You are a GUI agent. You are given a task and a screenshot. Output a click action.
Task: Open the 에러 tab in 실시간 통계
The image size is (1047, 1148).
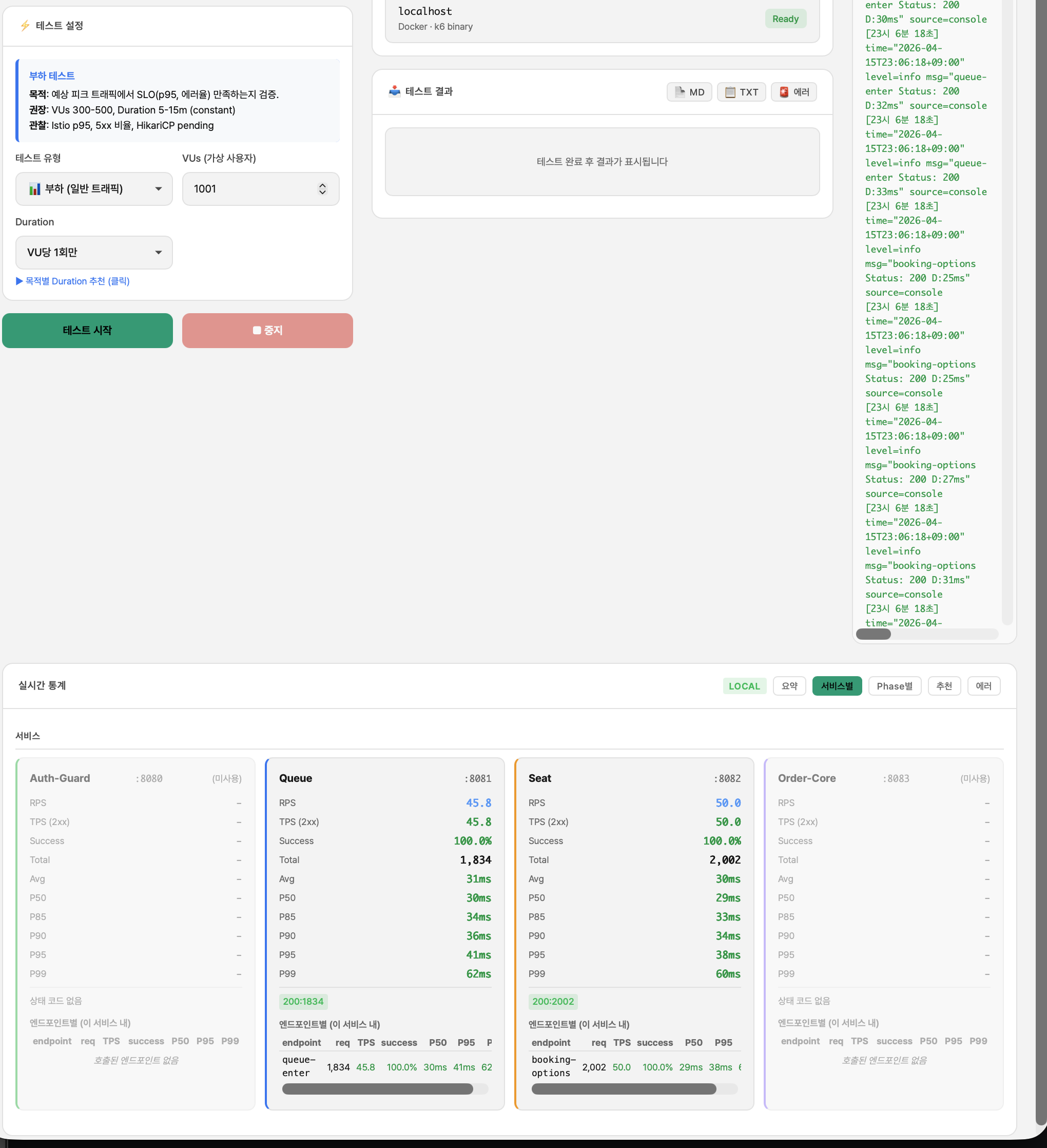[983, 685]
